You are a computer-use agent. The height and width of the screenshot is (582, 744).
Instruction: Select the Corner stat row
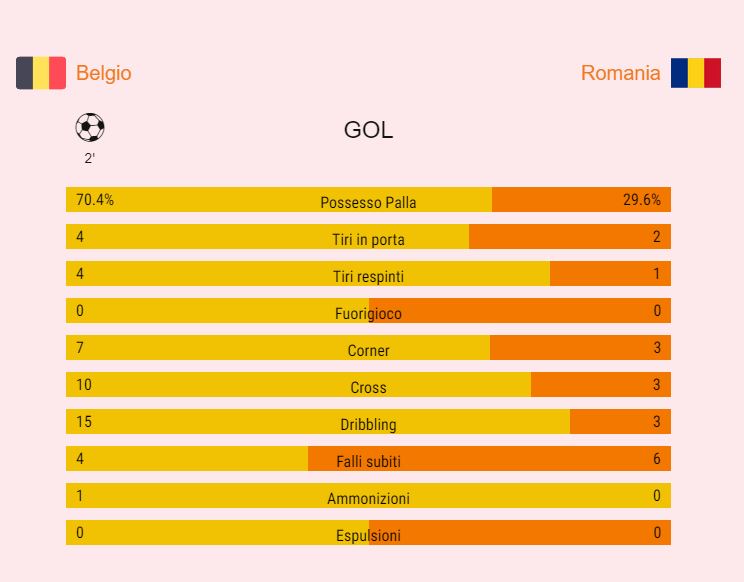(368, 350)
